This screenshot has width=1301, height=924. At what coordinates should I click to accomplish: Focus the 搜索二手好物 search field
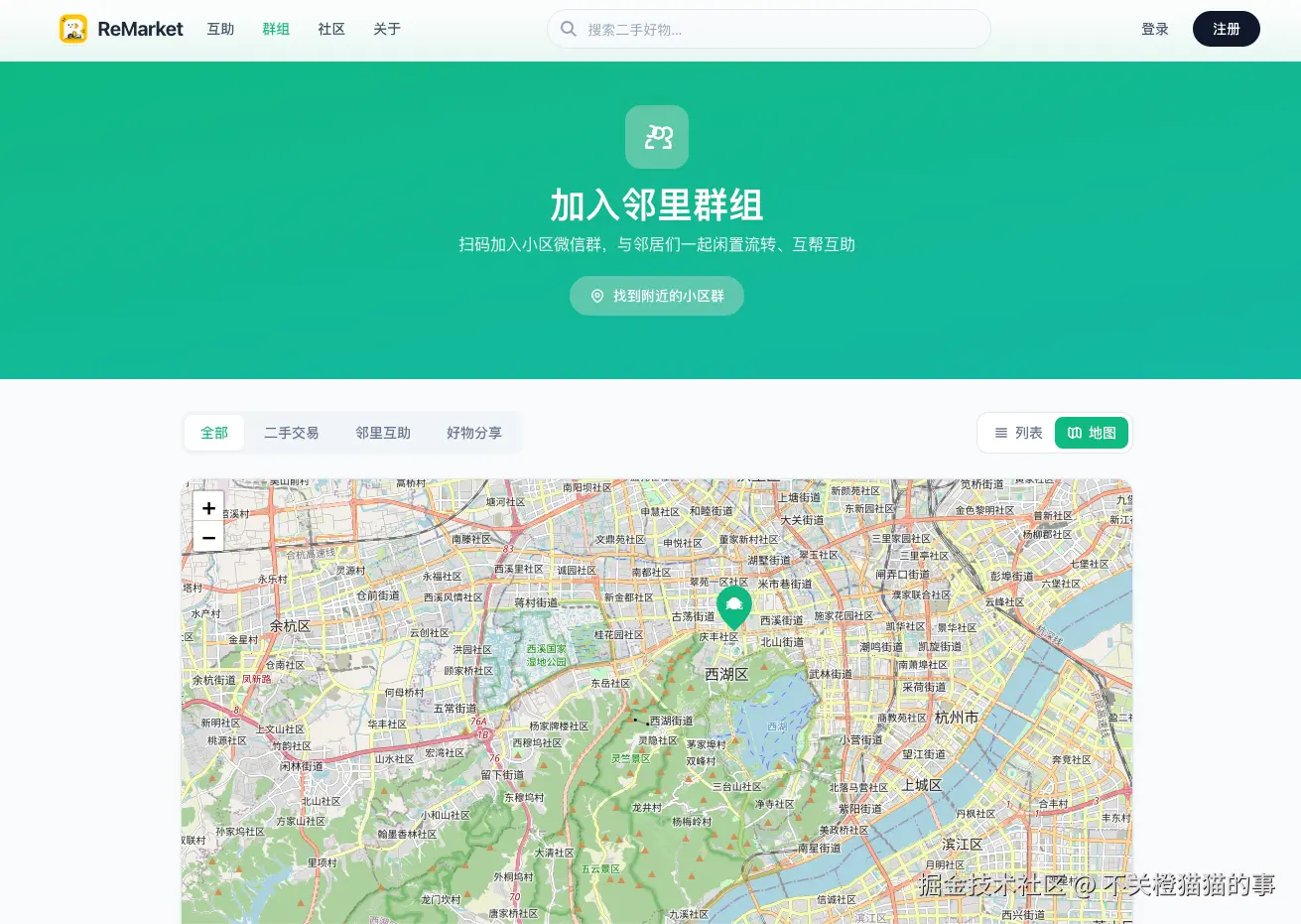click(x=769, y=29)
